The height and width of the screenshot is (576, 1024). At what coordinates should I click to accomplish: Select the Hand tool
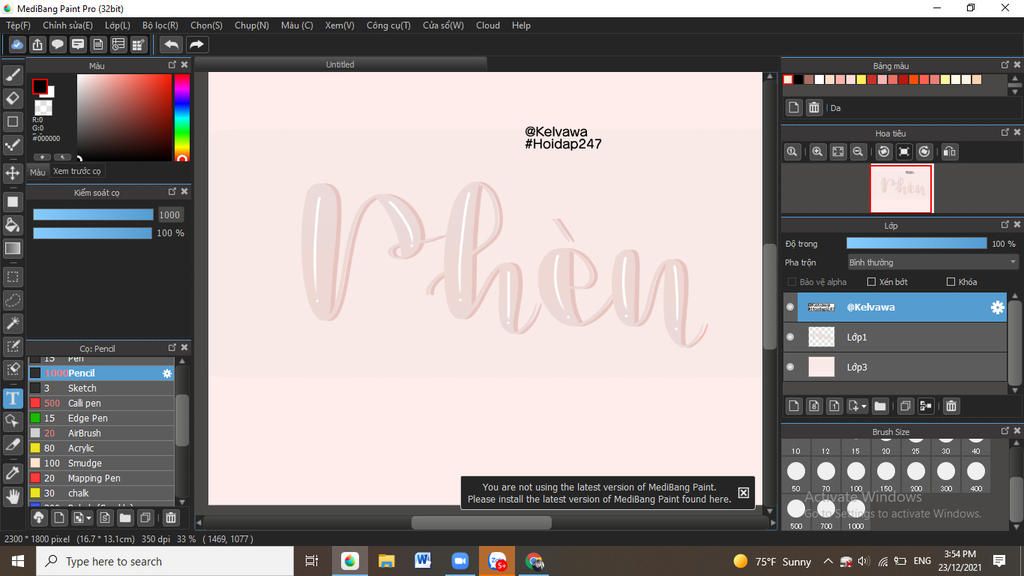(x=12, y=497)
